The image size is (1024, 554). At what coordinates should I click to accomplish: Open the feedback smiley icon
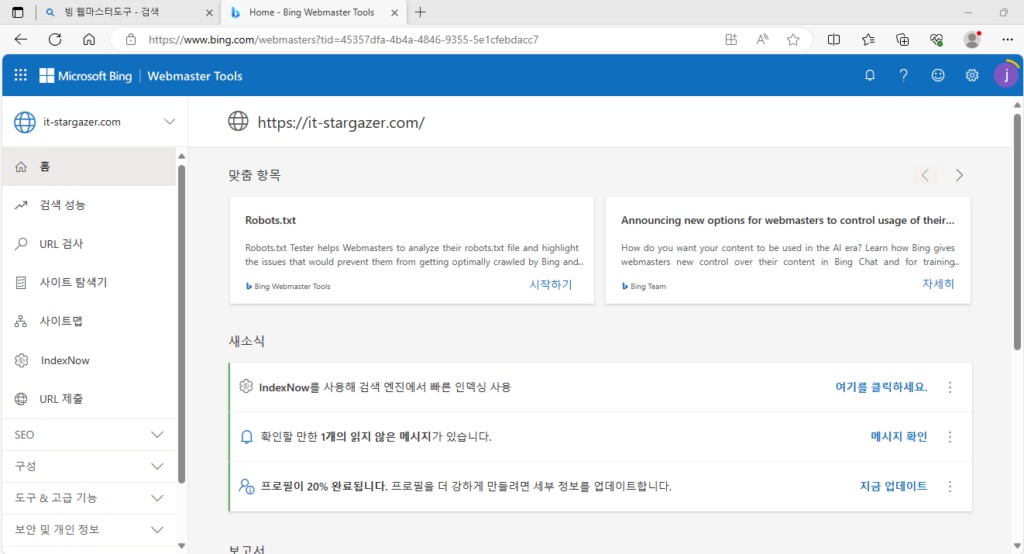[938, 75]
